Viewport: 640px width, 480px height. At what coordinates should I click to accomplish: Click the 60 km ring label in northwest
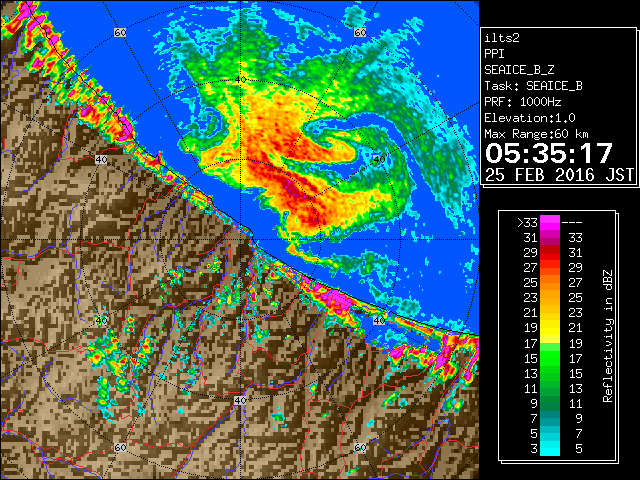120,32
